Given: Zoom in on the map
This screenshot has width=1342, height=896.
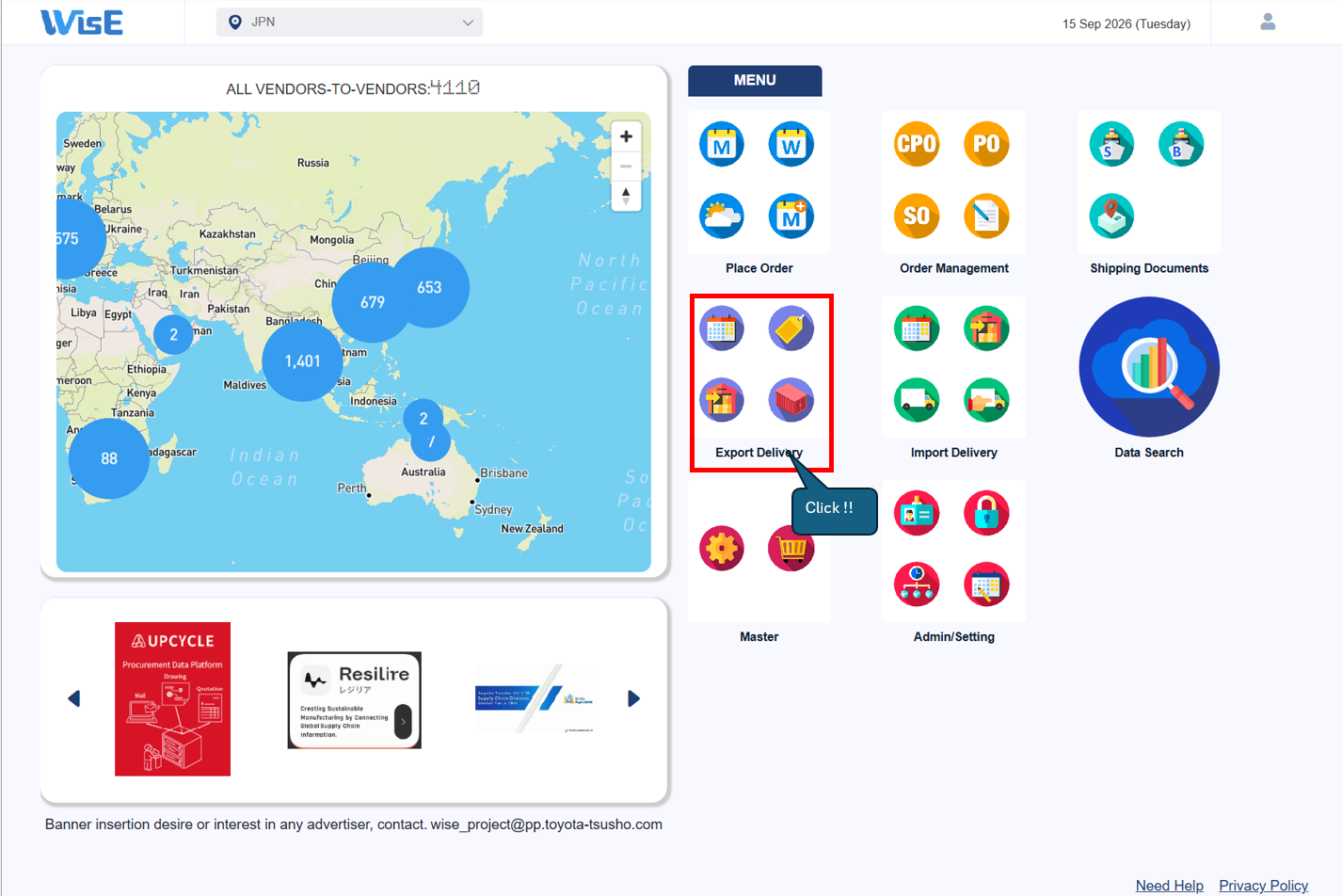Looking at the screenshot, I should coord(626,136).
